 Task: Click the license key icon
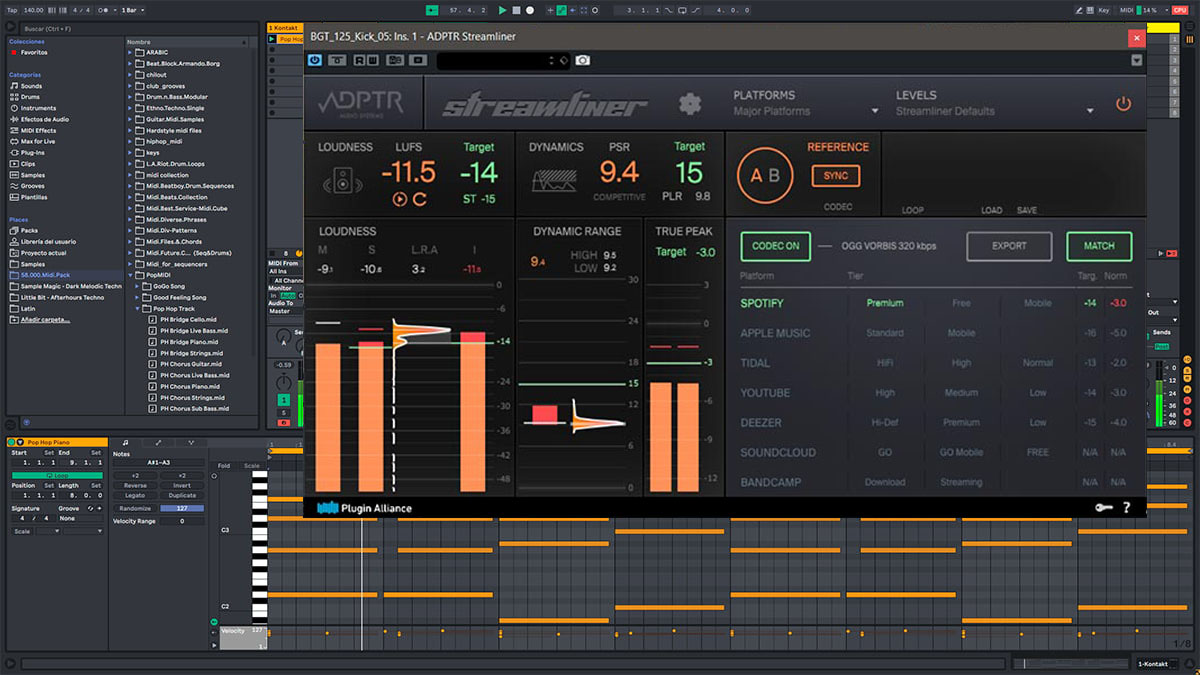click(x=1104, y=508)
